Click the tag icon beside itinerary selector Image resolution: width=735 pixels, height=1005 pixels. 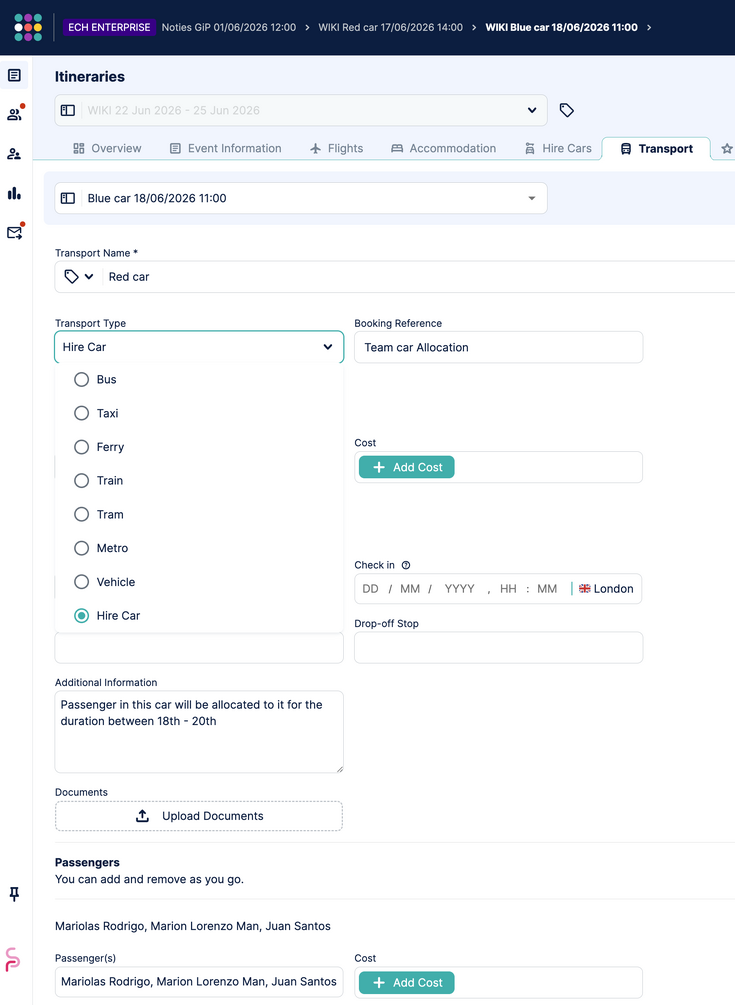566,110
